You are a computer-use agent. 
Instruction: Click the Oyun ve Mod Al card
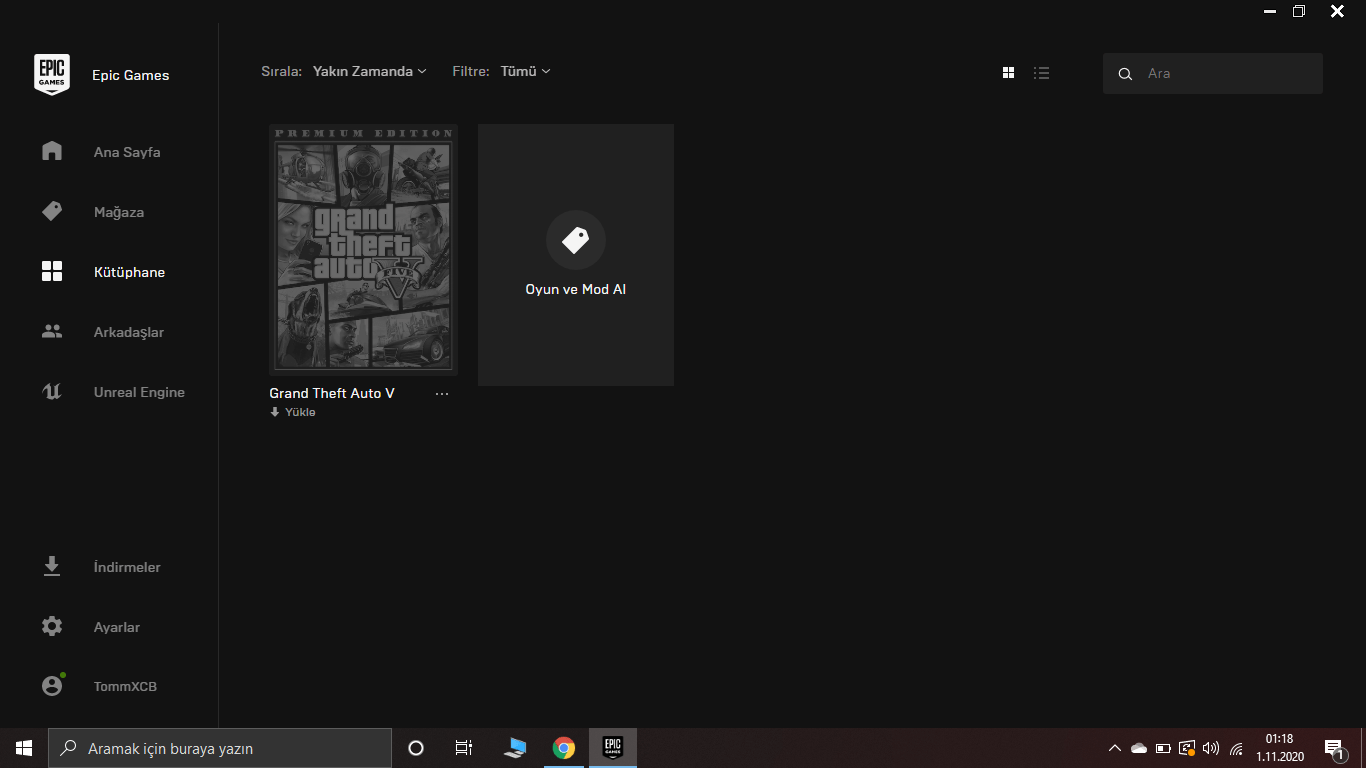tap(576, 255)
